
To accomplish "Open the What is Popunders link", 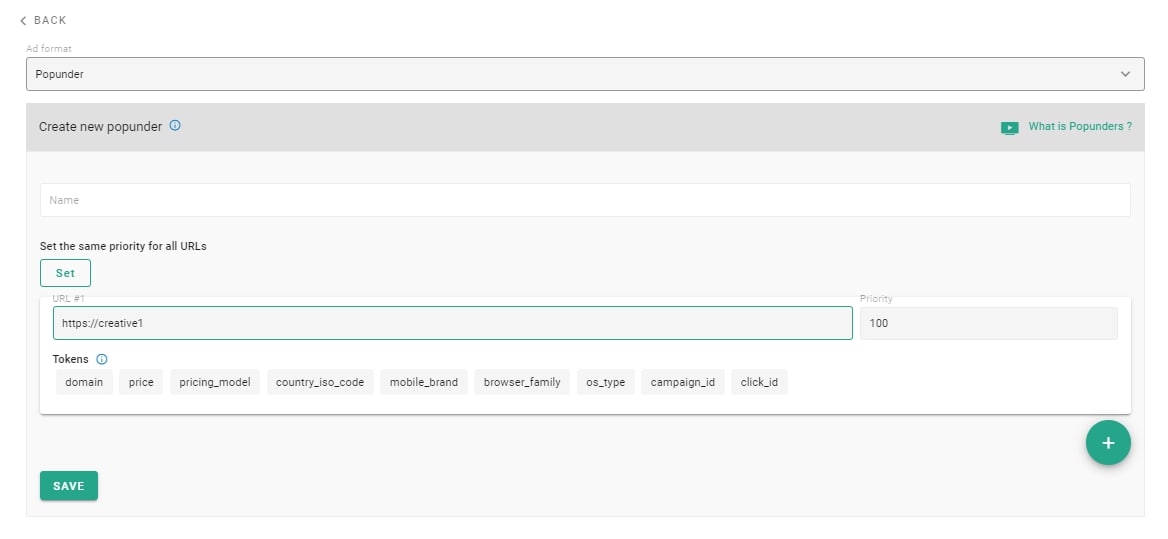I will pos(1080,127).
